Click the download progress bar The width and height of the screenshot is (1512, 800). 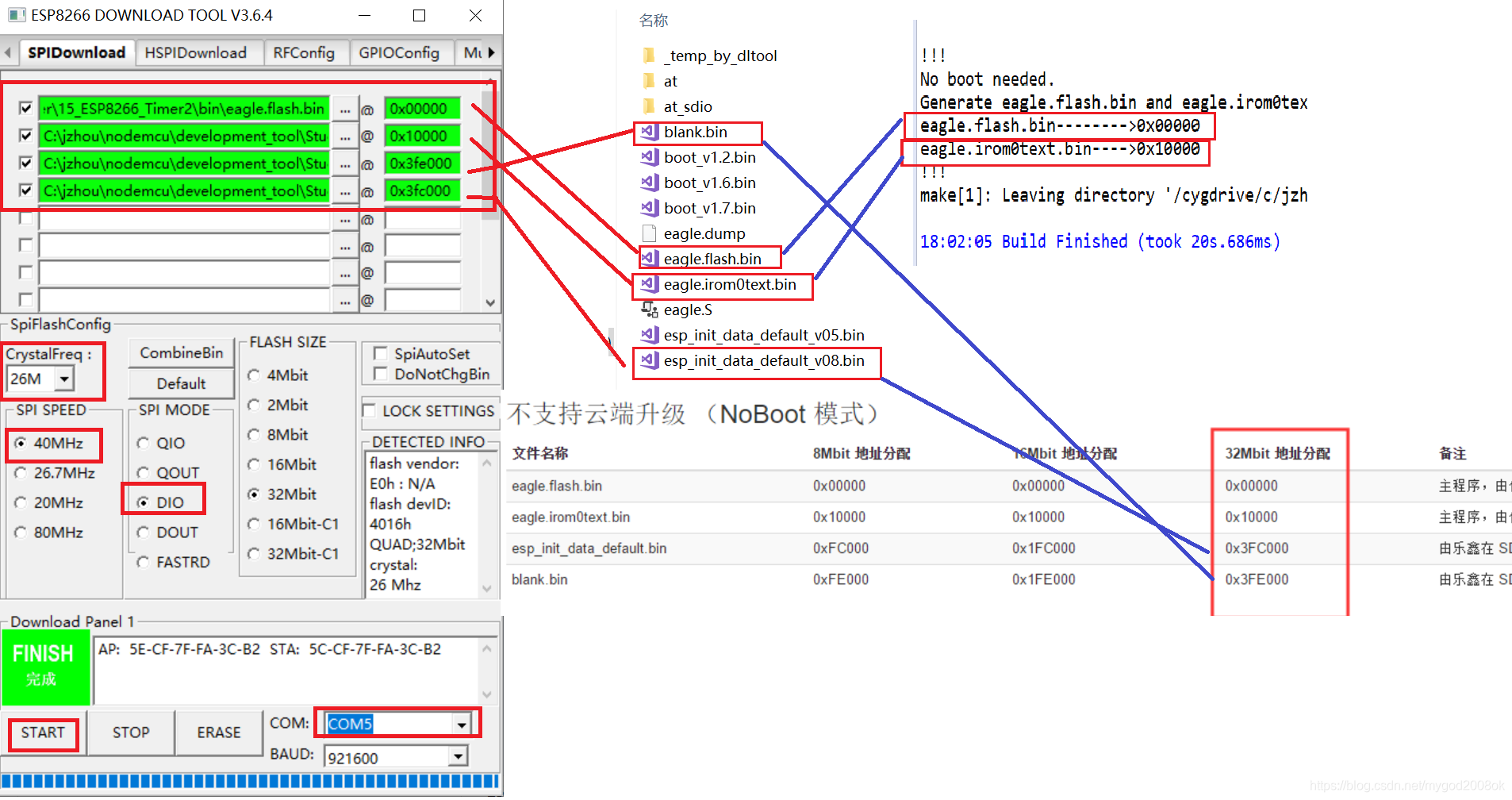(x=250, y=781)
